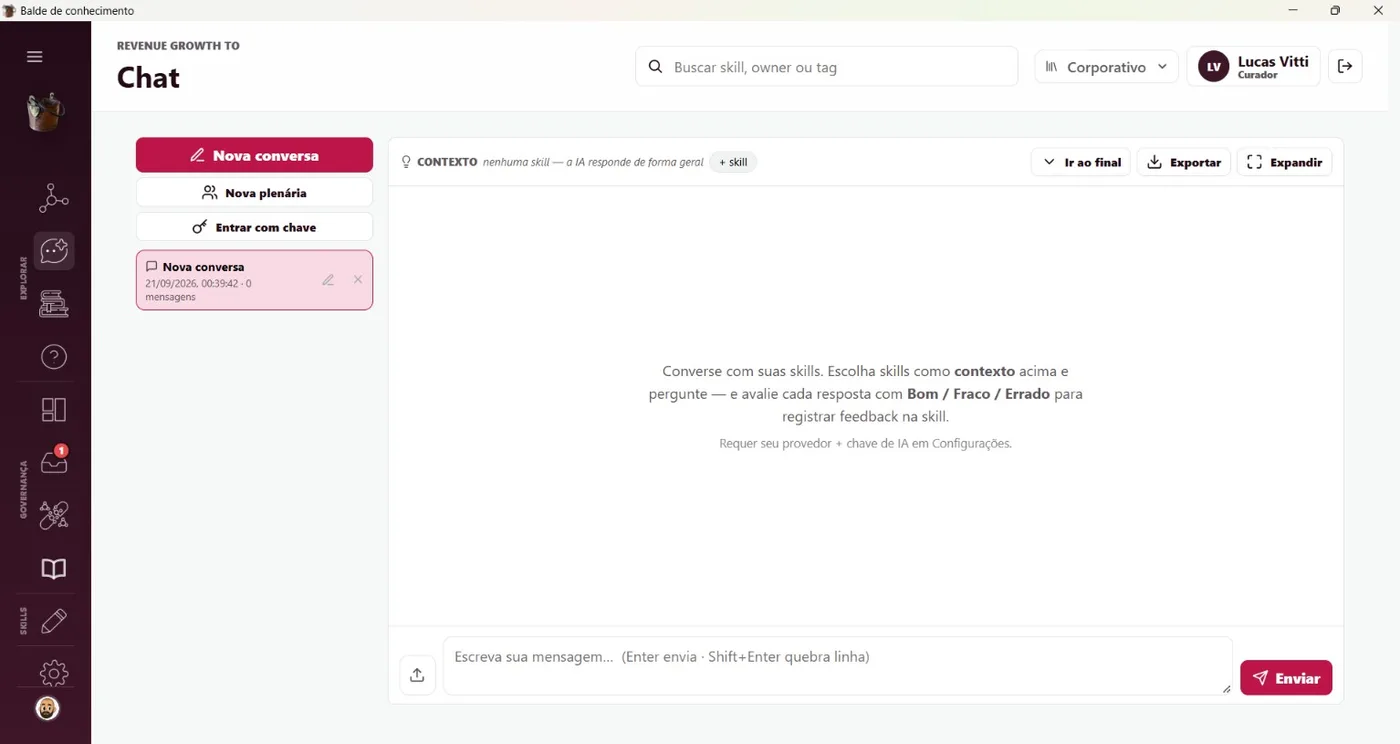Open the inbox icon with notification badge
The height and width of the screenshot is (744, 1400).
pos(54,461)
